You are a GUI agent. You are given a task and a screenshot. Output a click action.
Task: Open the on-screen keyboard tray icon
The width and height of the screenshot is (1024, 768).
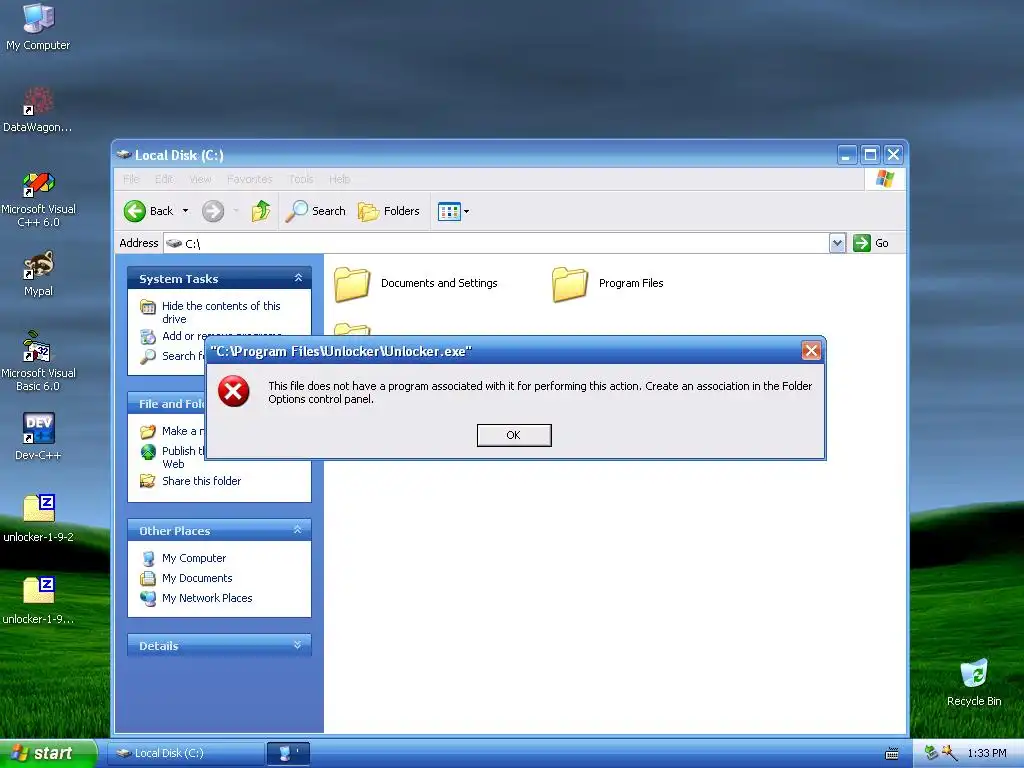(x=891, y=754)
